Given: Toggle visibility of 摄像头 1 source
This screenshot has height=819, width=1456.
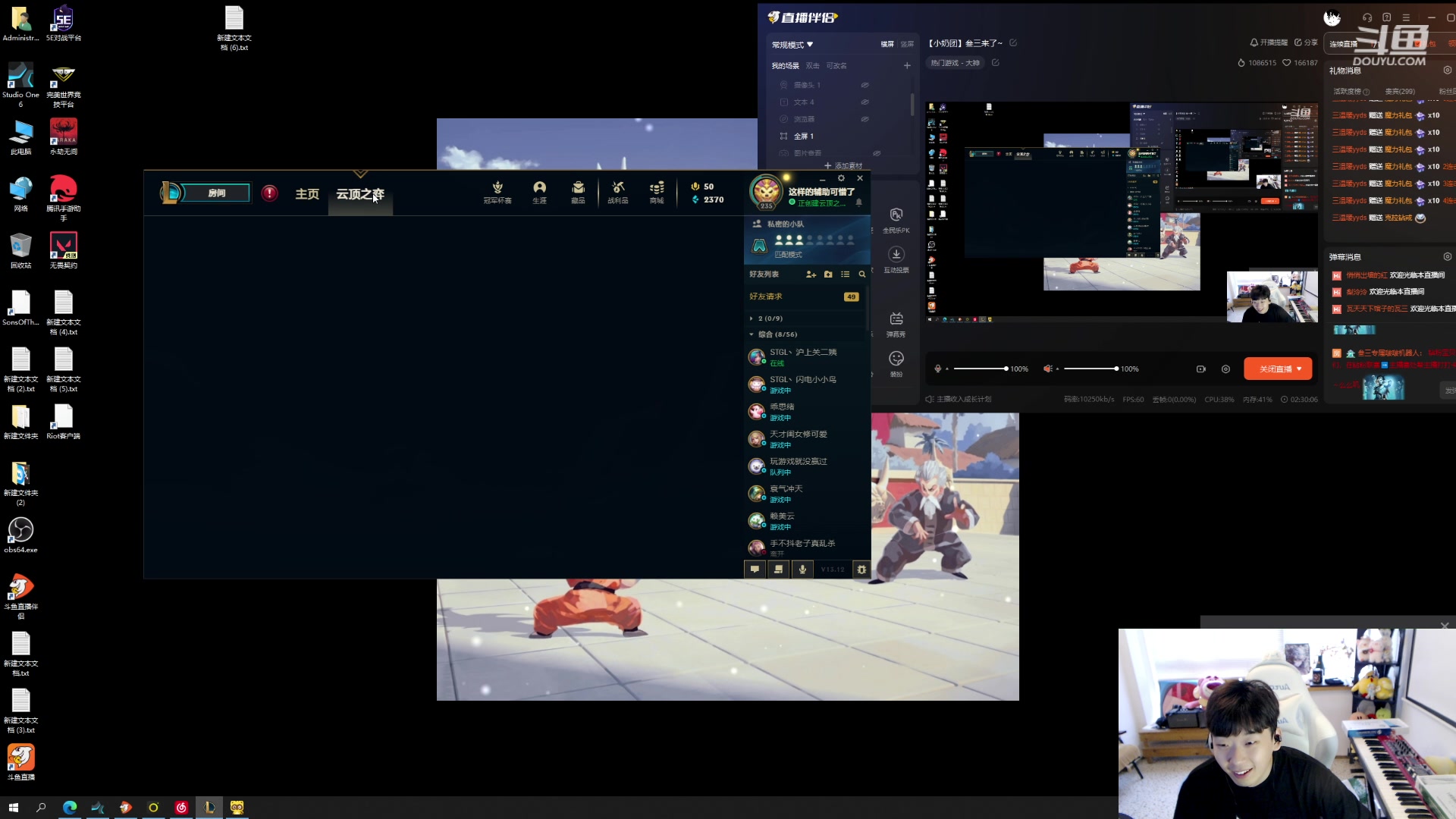Looking at the screenshot, I should pos(864,85).
